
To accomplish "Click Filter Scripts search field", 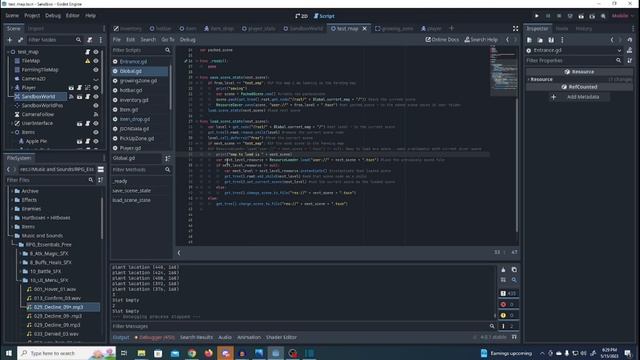I will 141,50.
